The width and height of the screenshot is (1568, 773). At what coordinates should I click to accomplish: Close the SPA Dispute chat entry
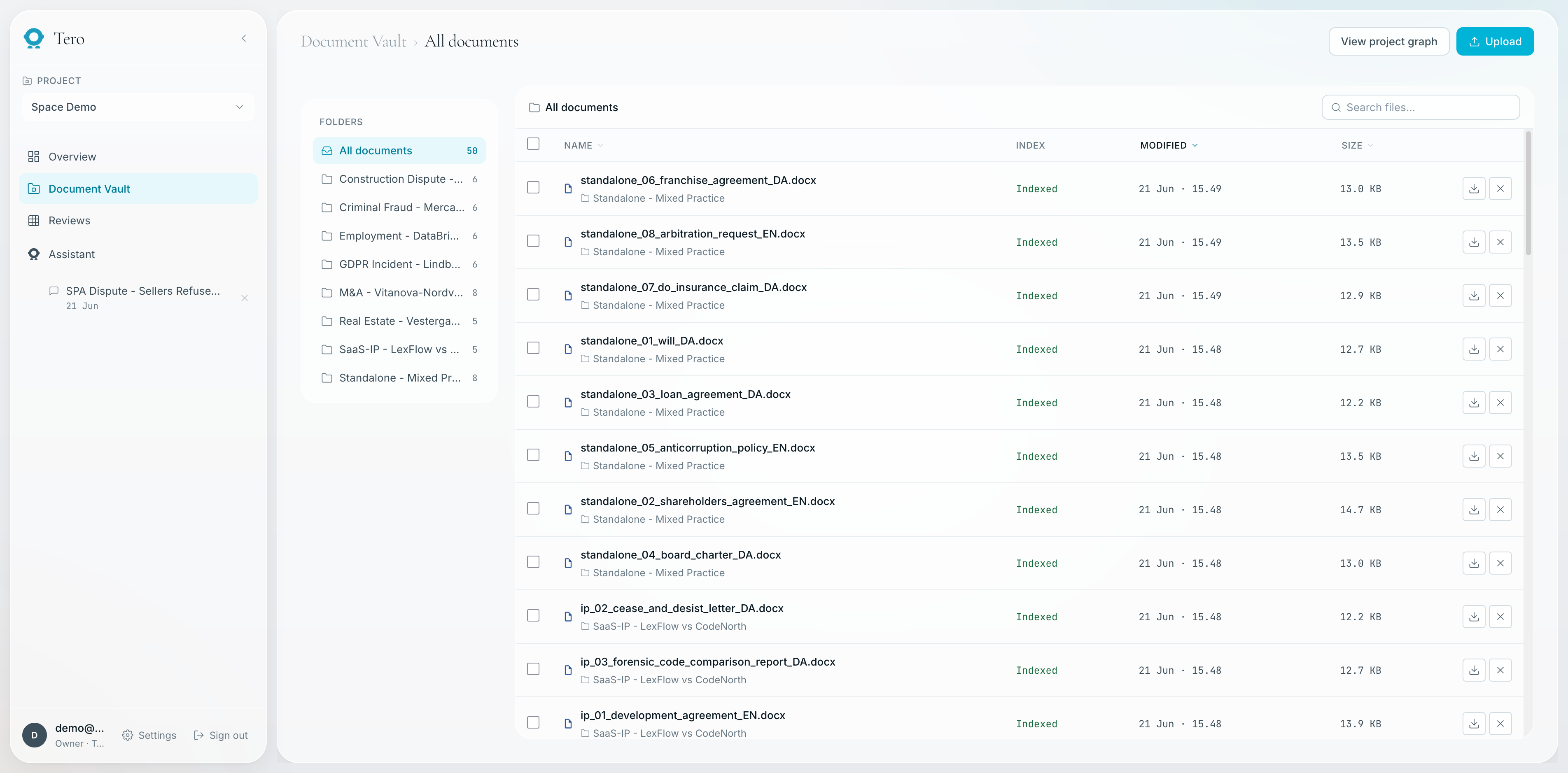pyautogui.click(x=244, y=298)
